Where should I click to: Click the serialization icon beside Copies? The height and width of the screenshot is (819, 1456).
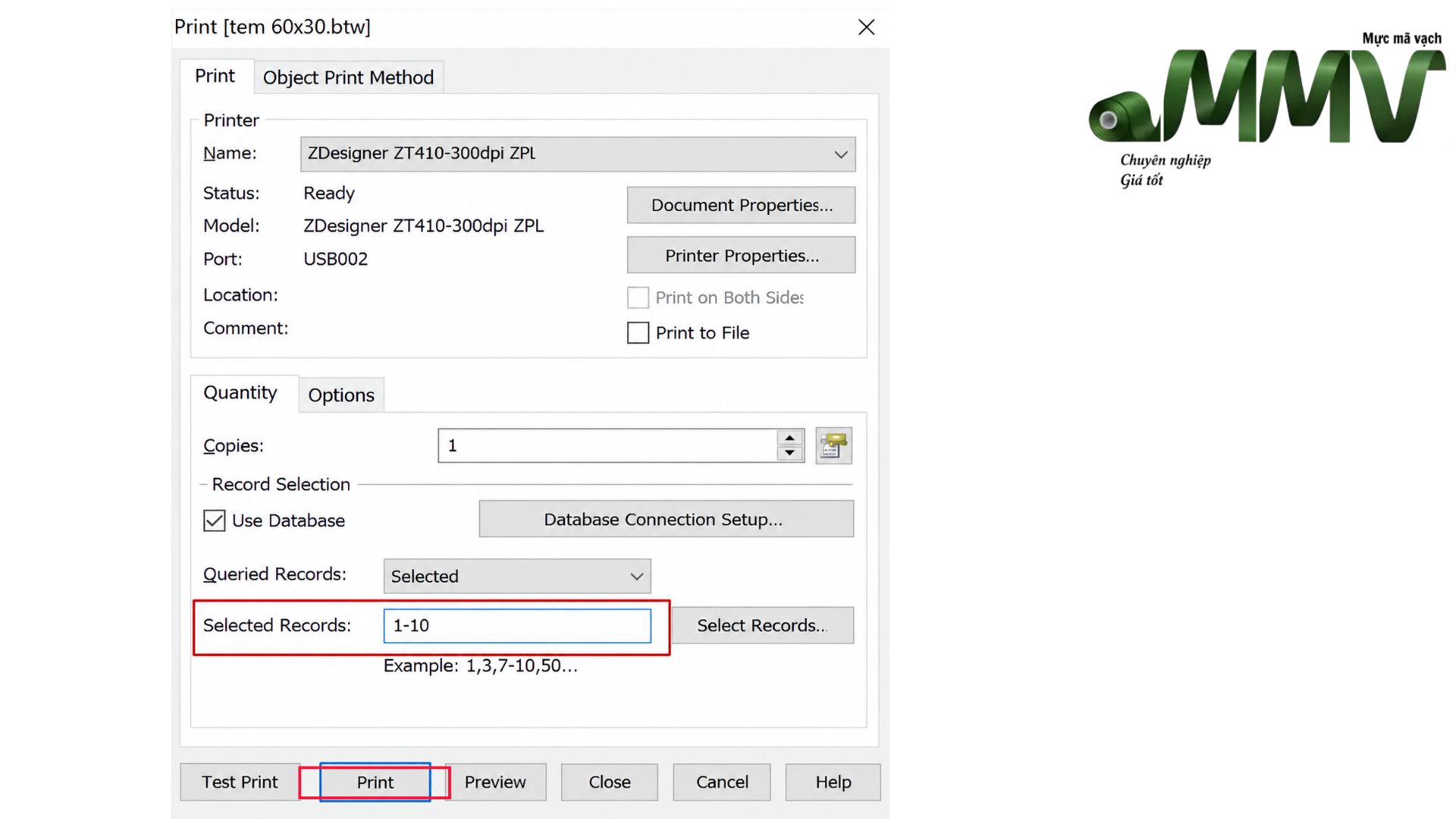click(x=833, y=445)
